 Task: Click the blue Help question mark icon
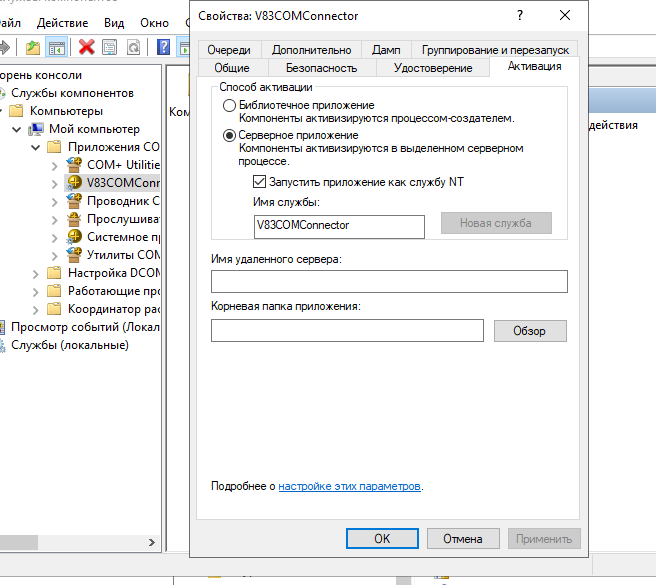163,47
